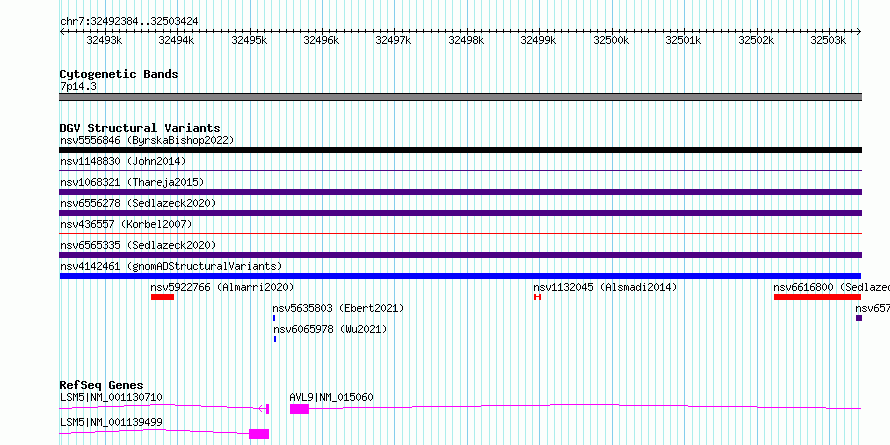The image size is (890, 445).
Task: Click the nsv5922766 (Almarri2020) label
Action: coord(222,288)
